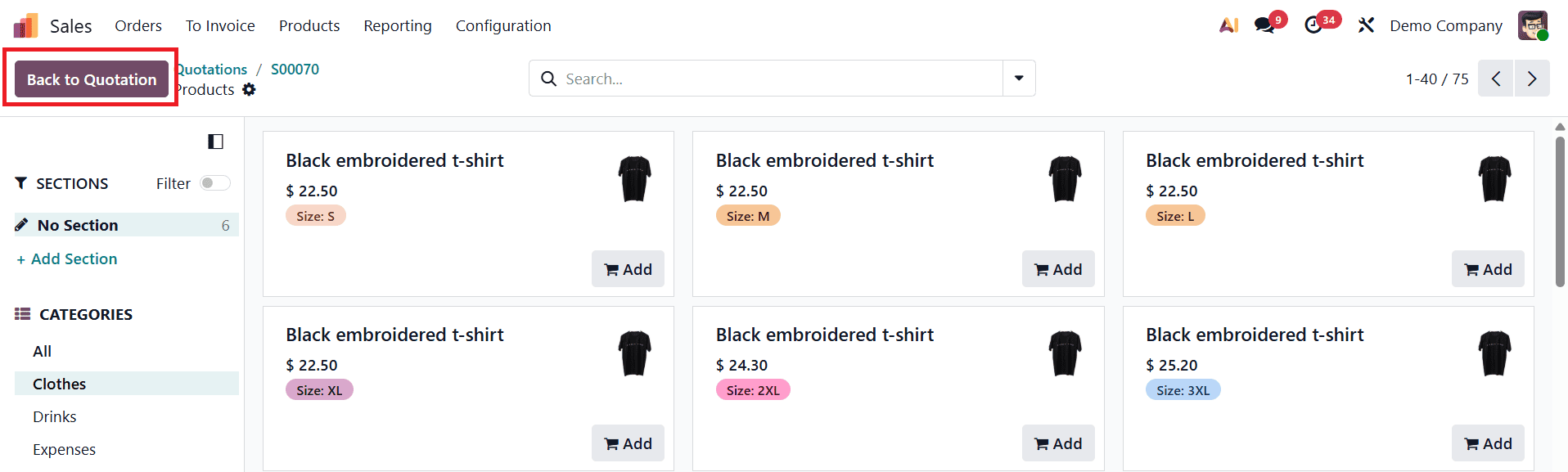Open the Configuration menu

[503, 25]
